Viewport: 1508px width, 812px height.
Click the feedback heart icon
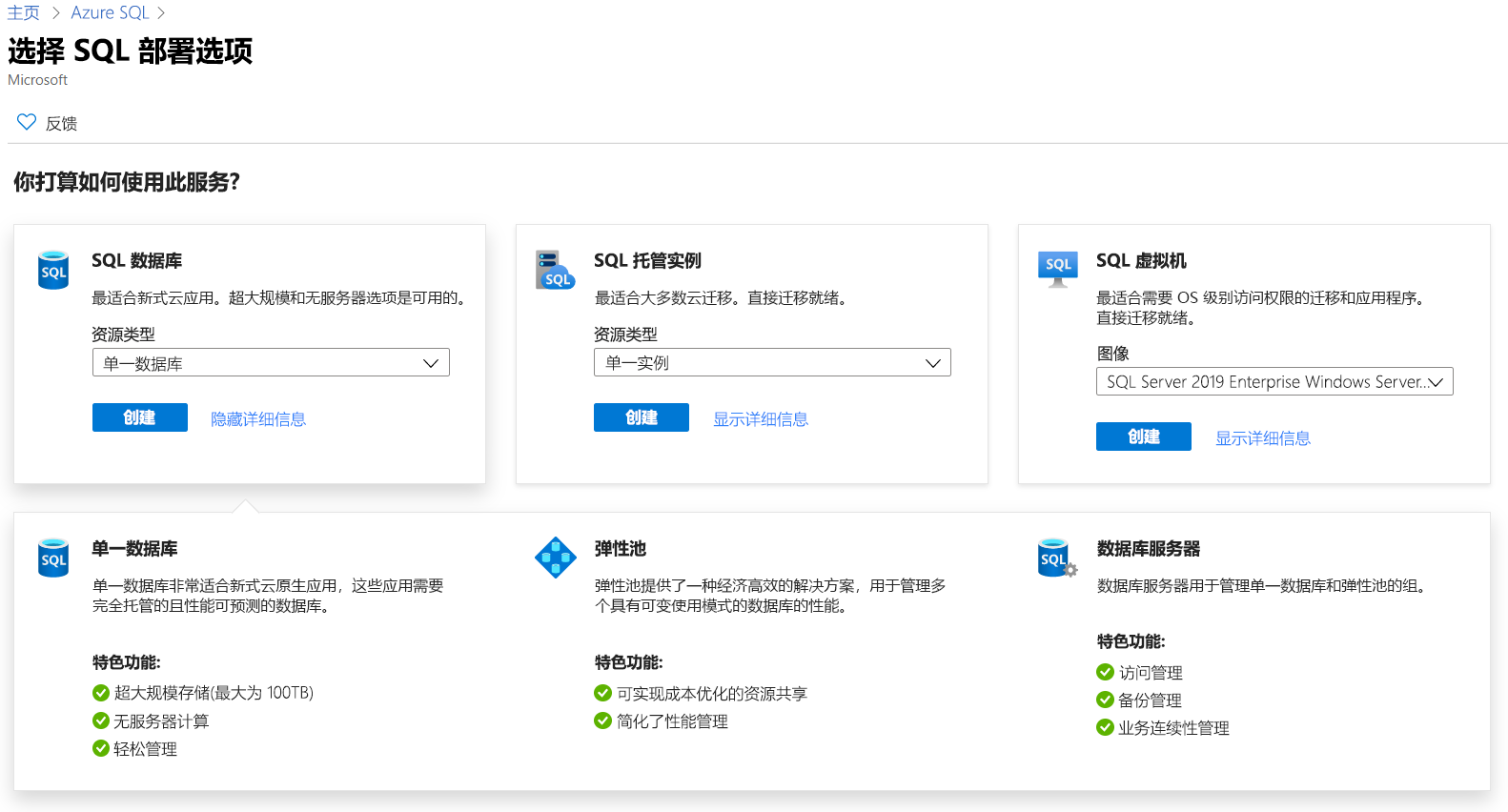(x=27, y=122)
